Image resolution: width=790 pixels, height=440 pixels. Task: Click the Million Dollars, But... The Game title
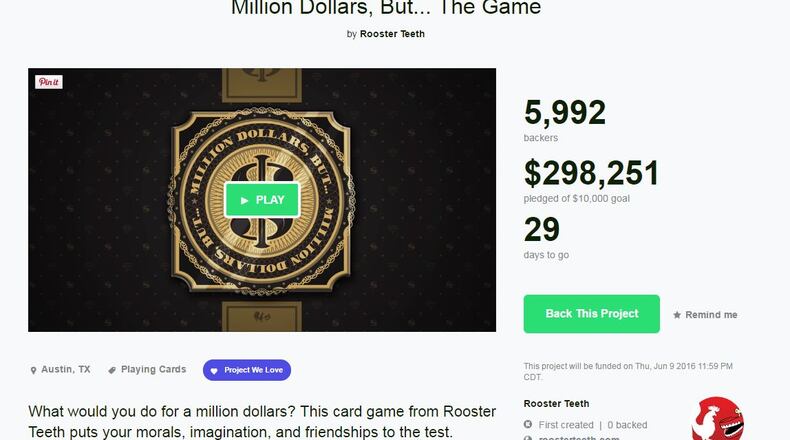click(x=386, y=9)
